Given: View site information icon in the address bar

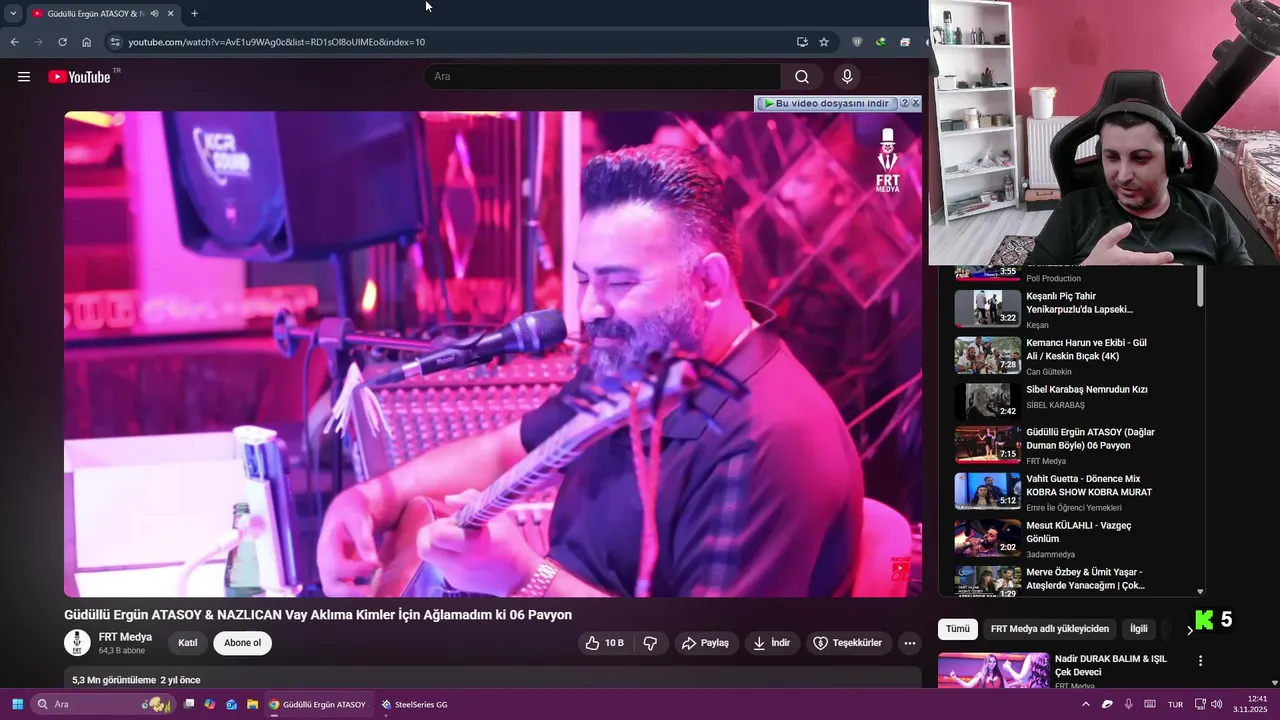Looking at the screenshot, I should (x=115, y=42).
